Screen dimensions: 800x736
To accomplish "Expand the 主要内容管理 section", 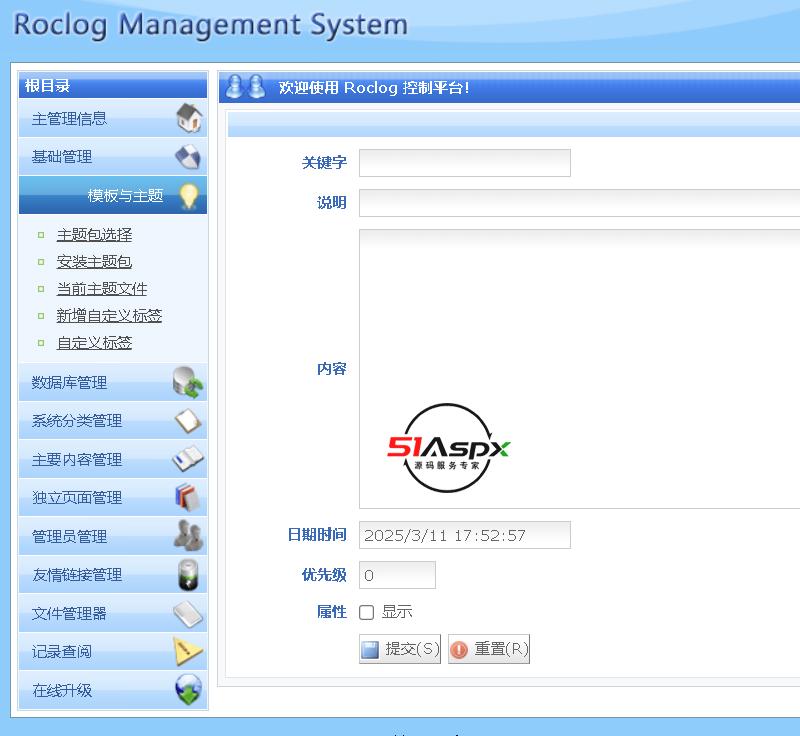I will (x=113, y=459).
